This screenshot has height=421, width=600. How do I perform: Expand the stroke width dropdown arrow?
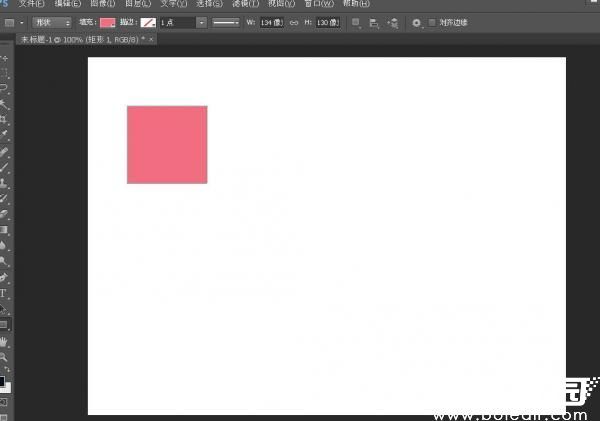(x=202, y=22)
